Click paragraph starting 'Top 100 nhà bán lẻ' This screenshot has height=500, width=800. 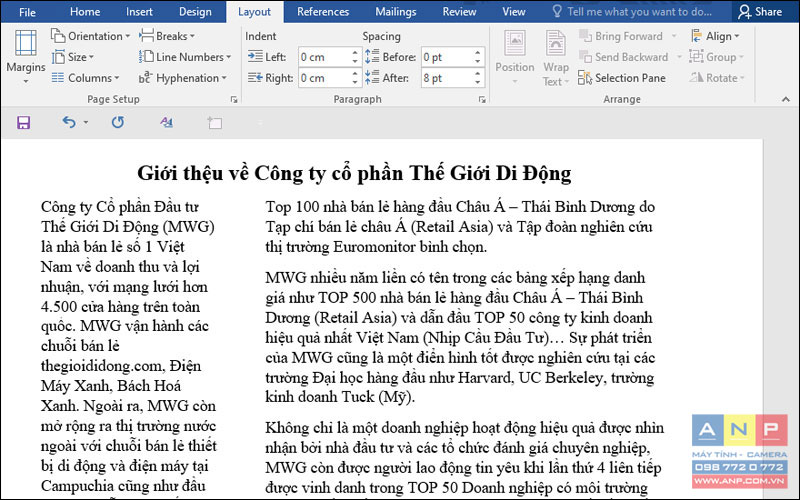tap(460, 227)
